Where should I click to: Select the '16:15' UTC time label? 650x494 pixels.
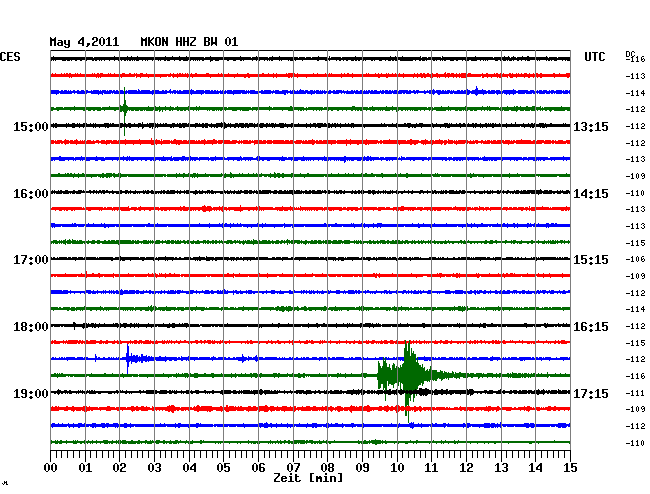click(x=591, y=327)
